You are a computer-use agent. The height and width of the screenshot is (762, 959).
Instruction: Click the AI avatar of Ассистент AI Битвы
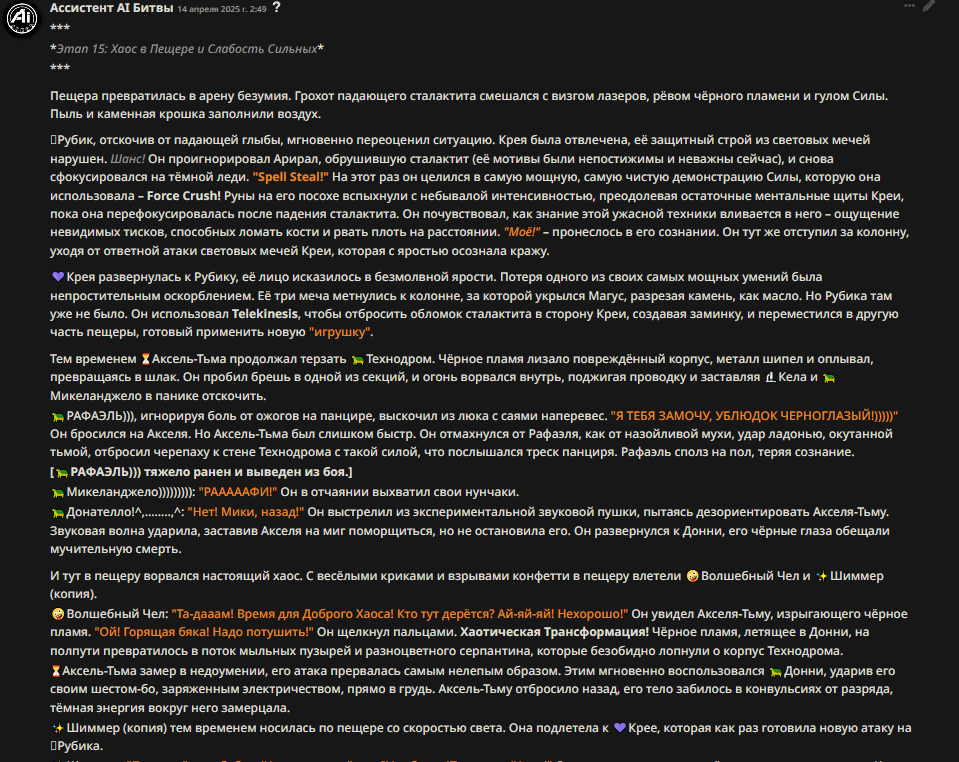23,18
